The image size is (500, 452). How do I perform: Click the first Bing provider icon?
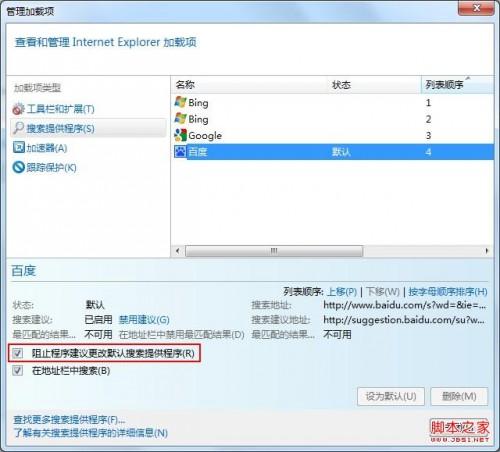(x=180, y=102)
